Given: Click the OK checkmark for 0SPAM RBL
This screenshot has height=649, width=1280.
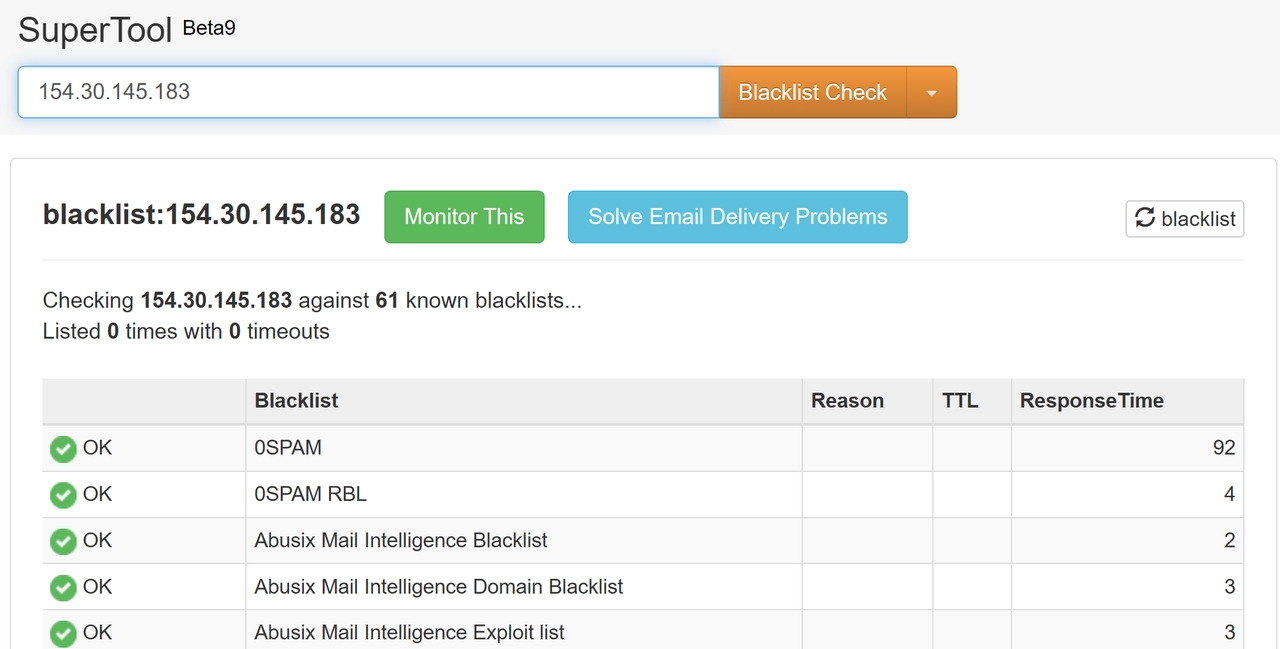Looking at the screenshot, I should coord(63,495).
